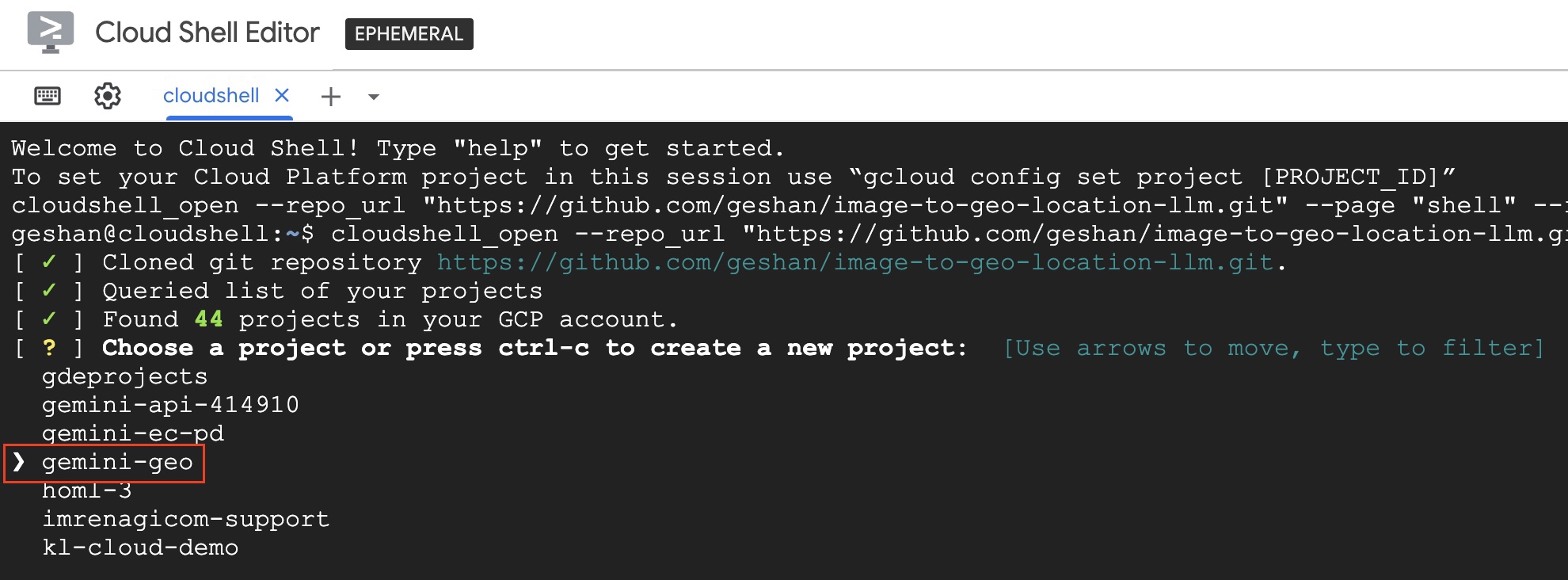Click the green checkmark beside 'Cloned git repository'
This screenshot has width=1568, height=580.
(x=49, y=261)
